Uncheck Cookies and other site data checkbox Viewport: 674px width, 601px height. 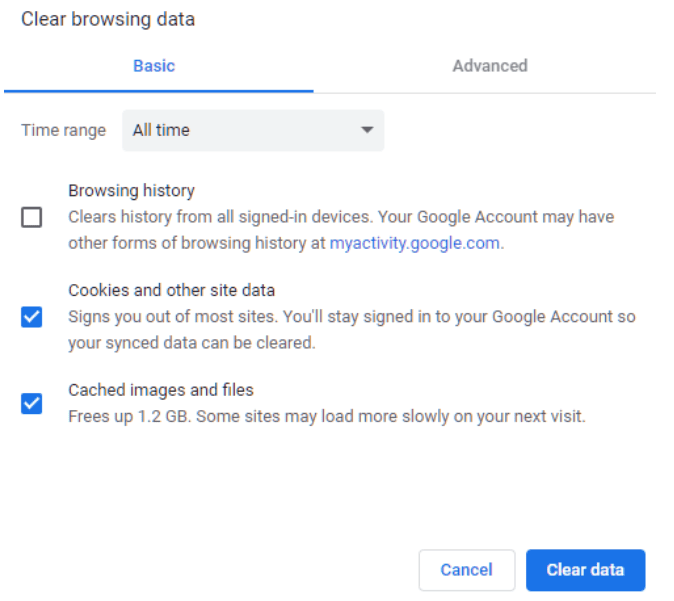[x=32, y=317]
